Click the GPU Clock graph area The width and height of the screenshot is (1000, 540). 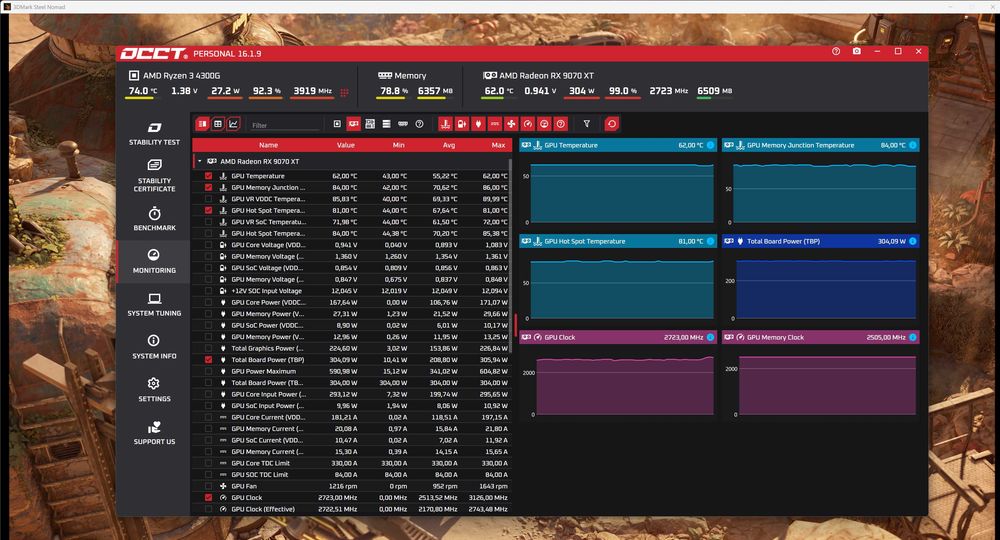624,386
